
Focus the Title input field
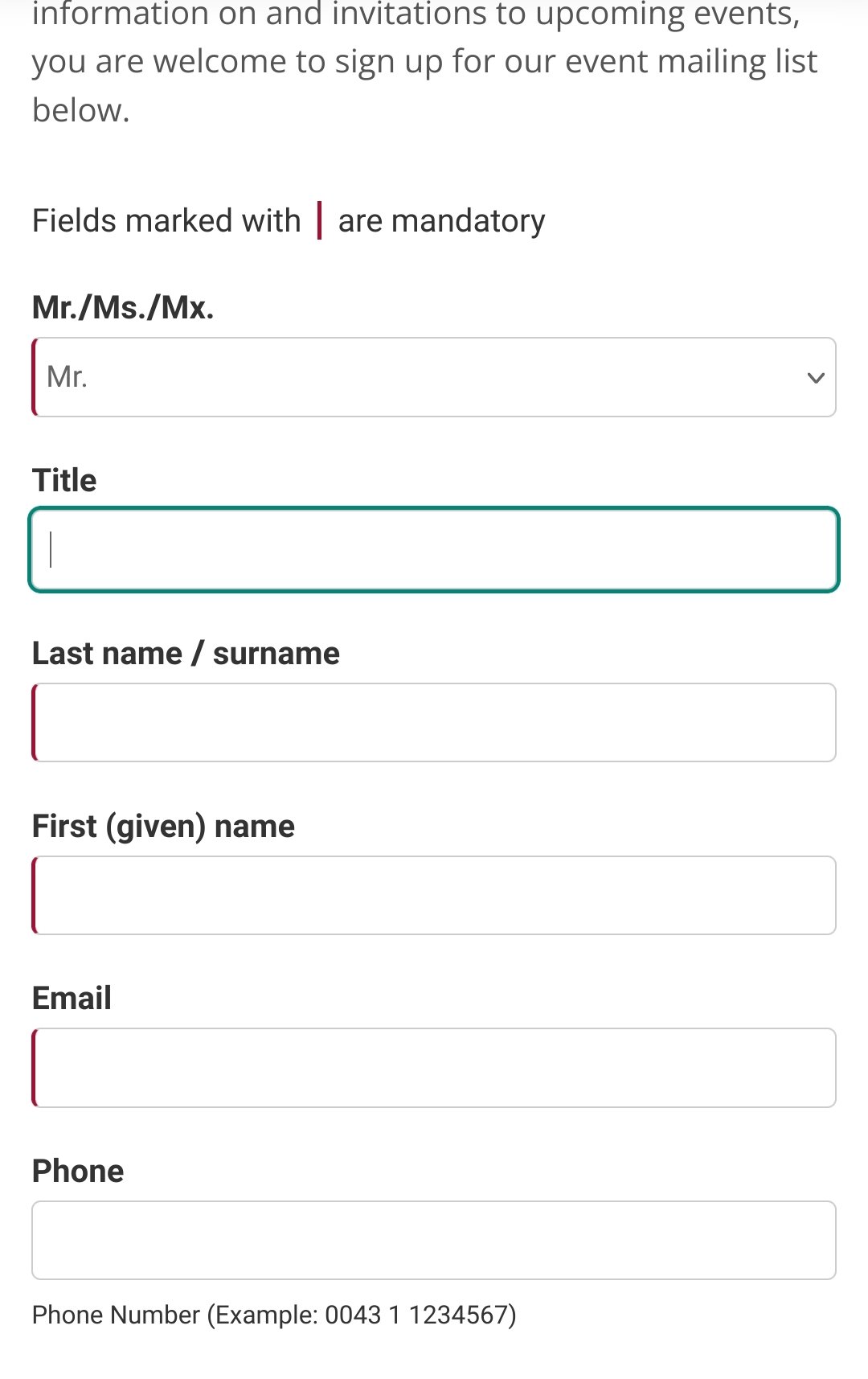[434, 550]
